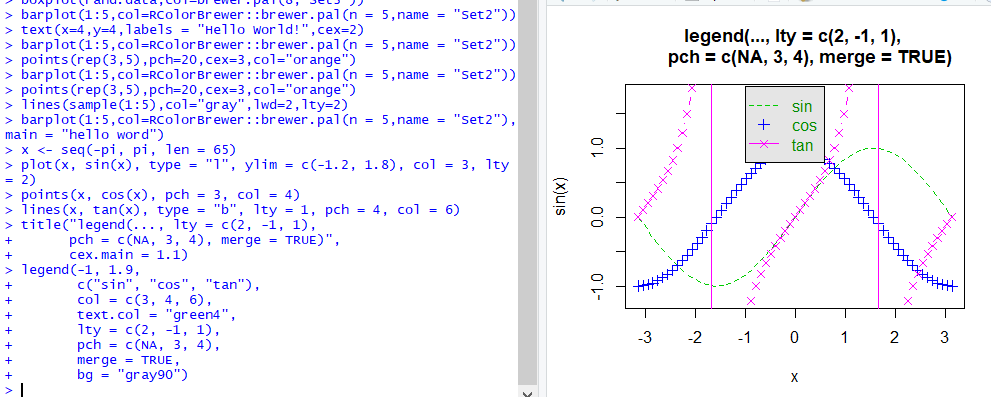
Task: Click the 'sin' legend entry
Action: point(802,106)
